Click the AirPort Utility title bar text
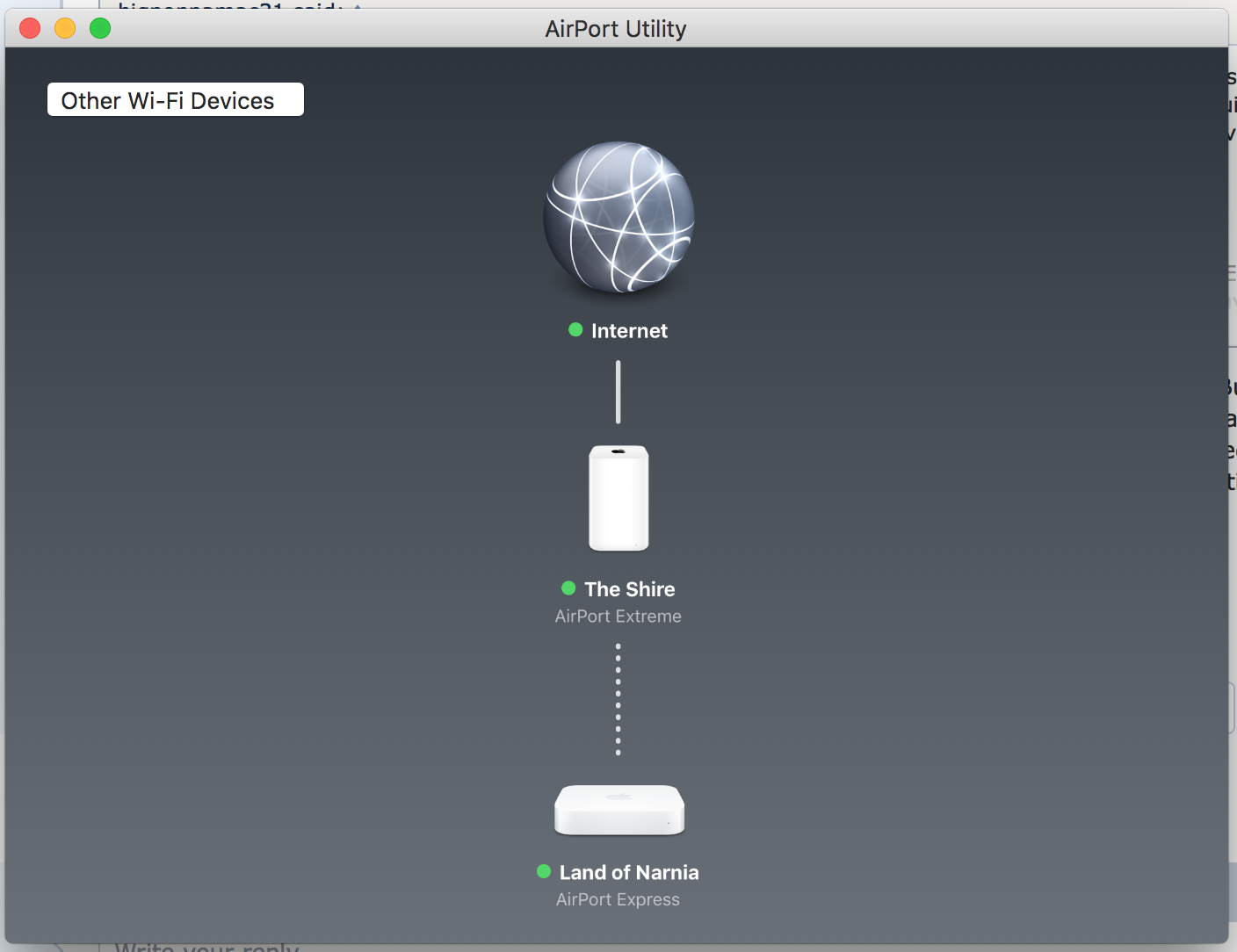 616,29
